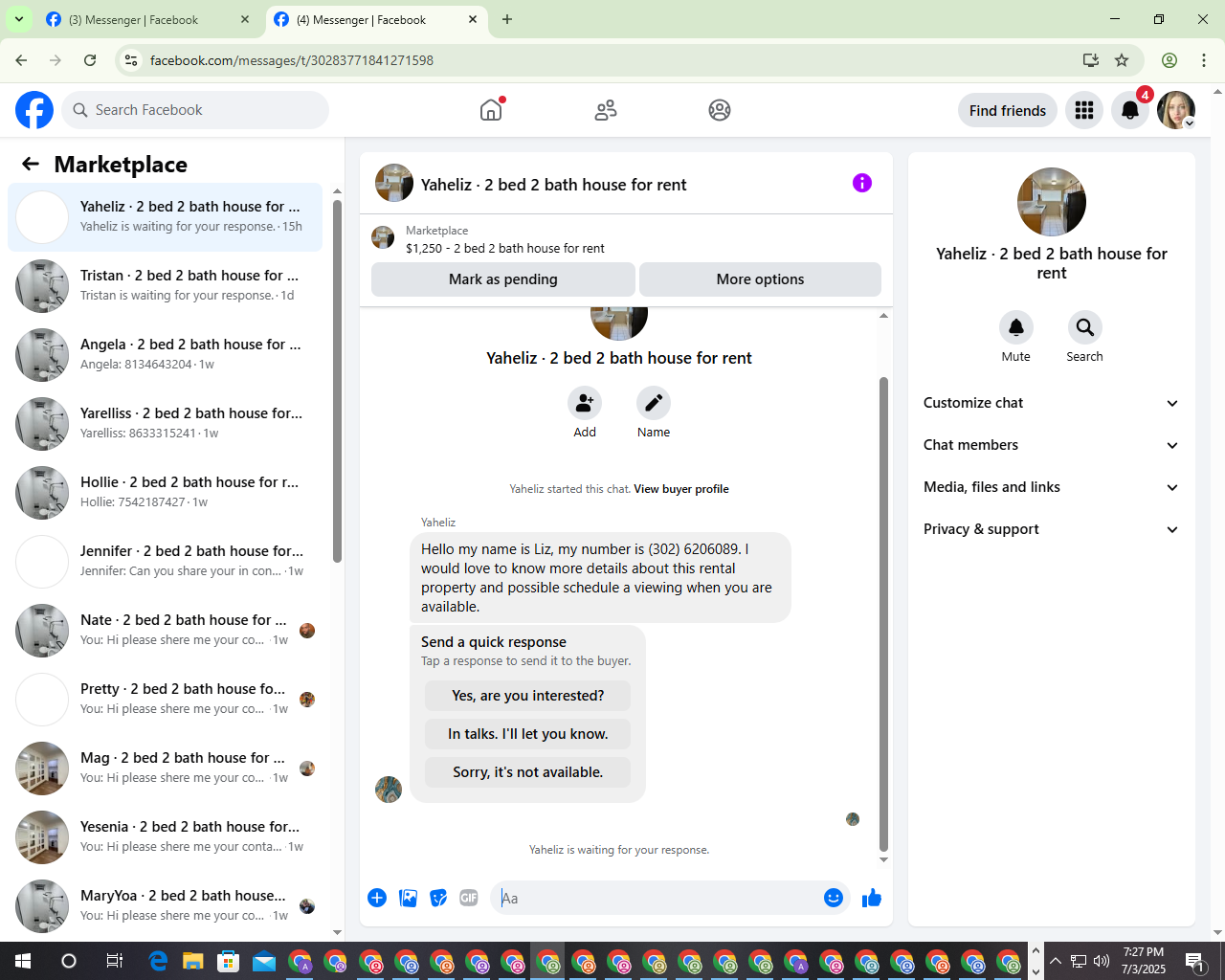Open MaryYoa's conversation
Image resolution: width=1225 pixels, height=980 pixels.
(x=165, y=906)
